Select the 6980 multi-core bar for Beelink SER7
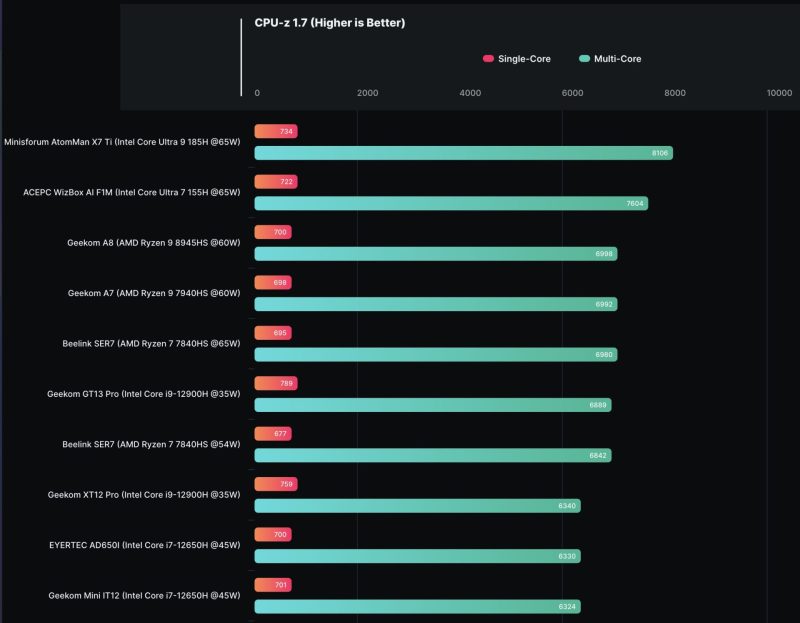Screen dimensions: 800x623 point(435,354)
